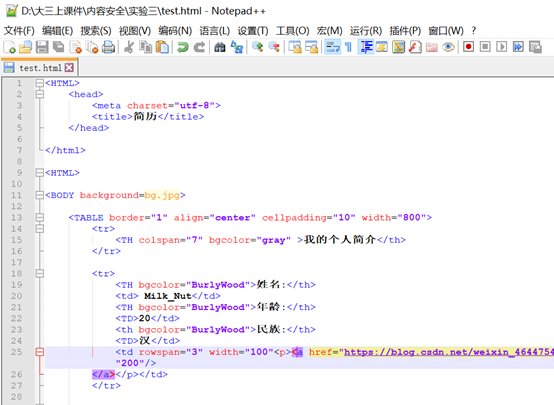Collapse the HTML block on line 1
This screenshot has height=405, width=554.
coord(40,83)
